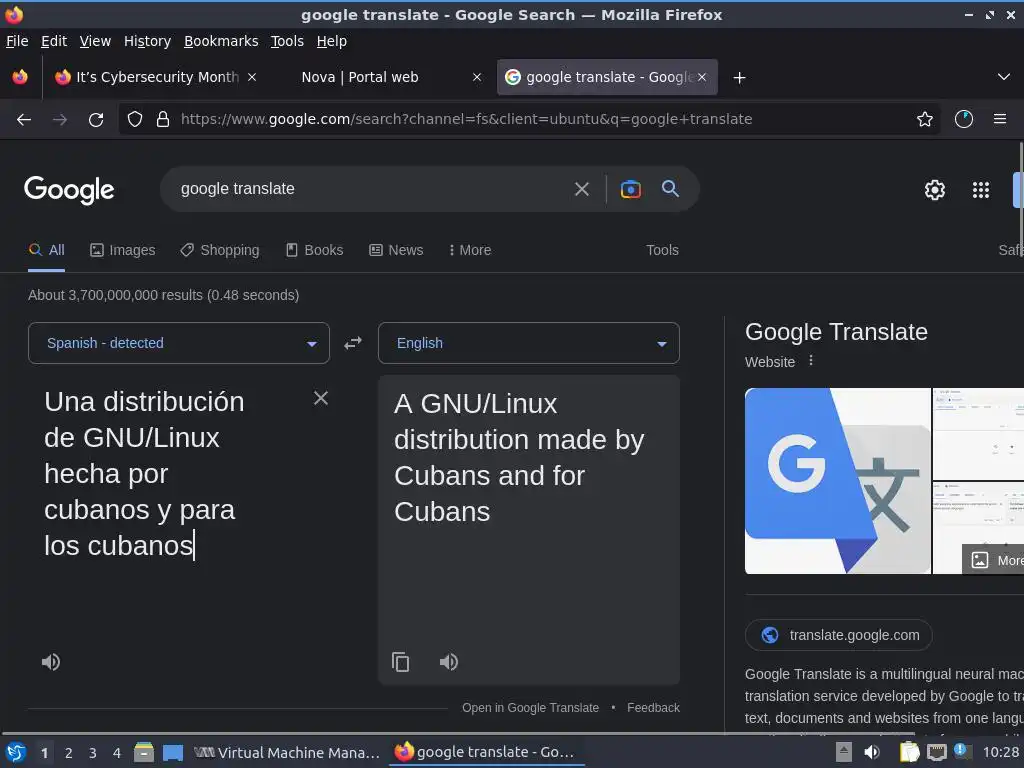Open the Edit menu
This screenshot has width=1024, height=768.
coord(54,41)
